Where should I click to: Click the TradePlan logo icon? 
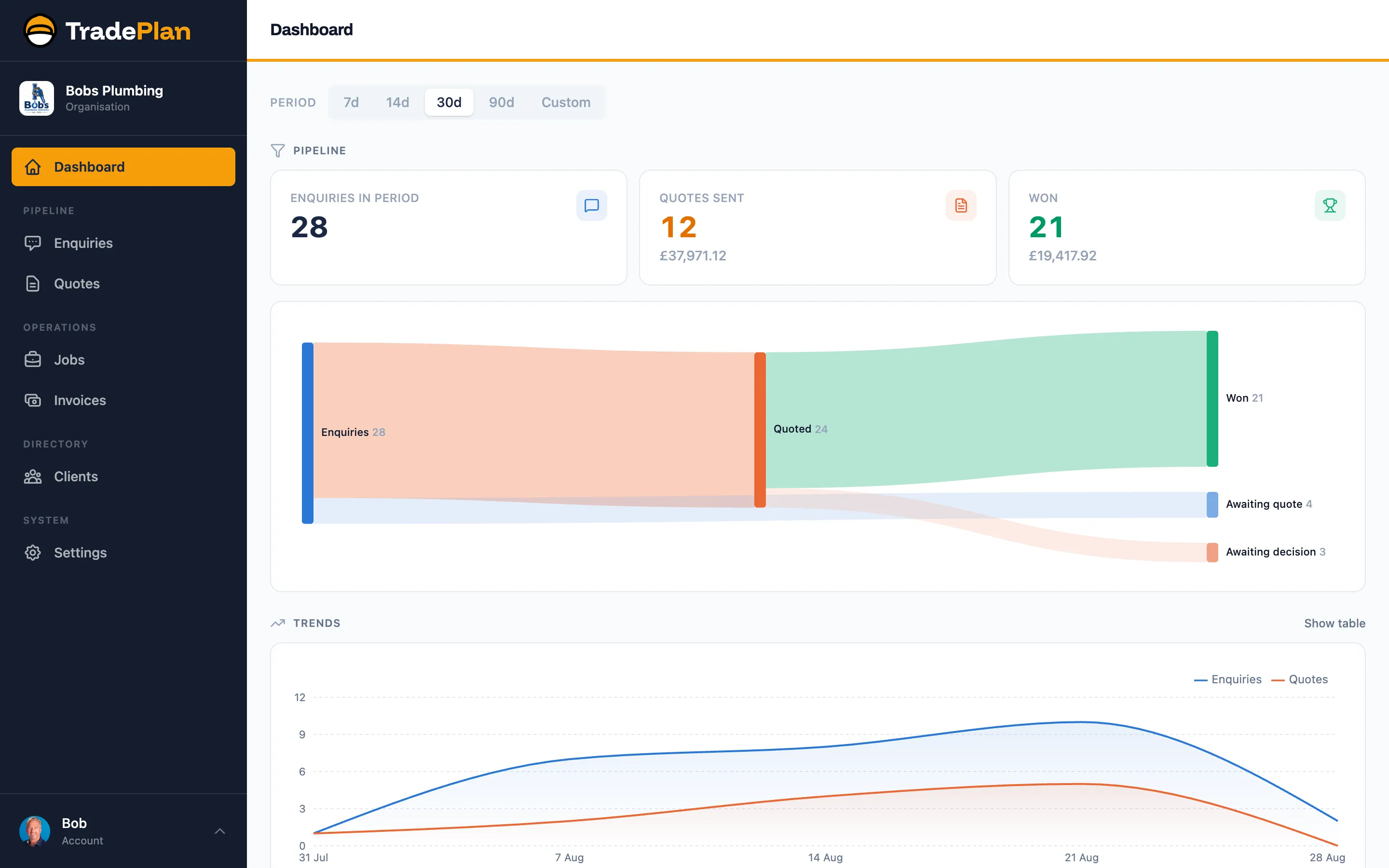pos(40,30)
